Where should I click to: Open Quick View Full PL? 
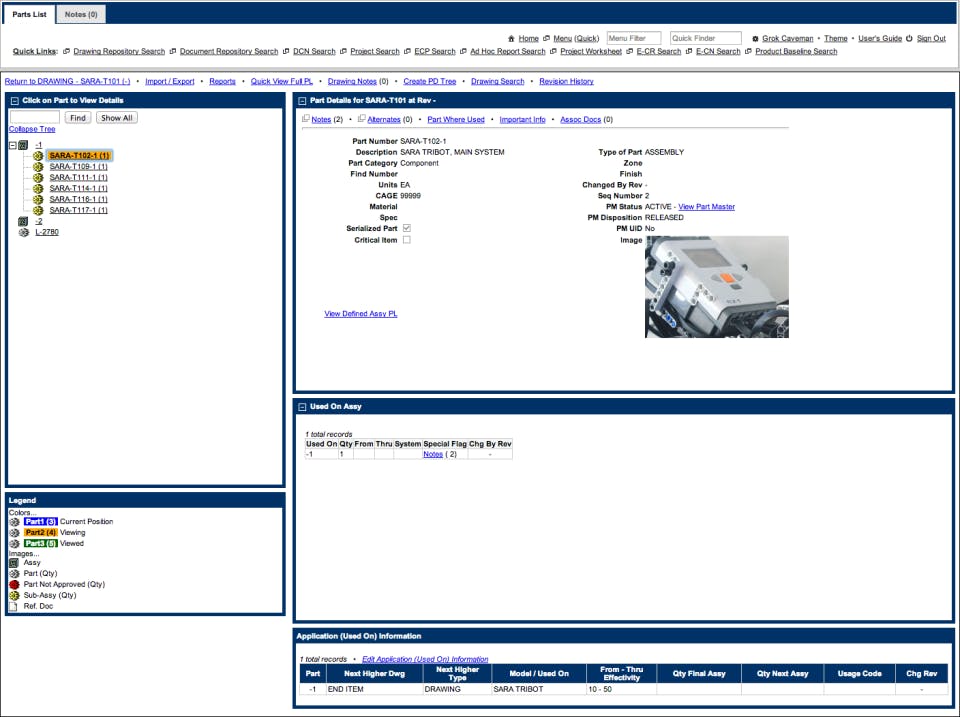pos(282,81)
